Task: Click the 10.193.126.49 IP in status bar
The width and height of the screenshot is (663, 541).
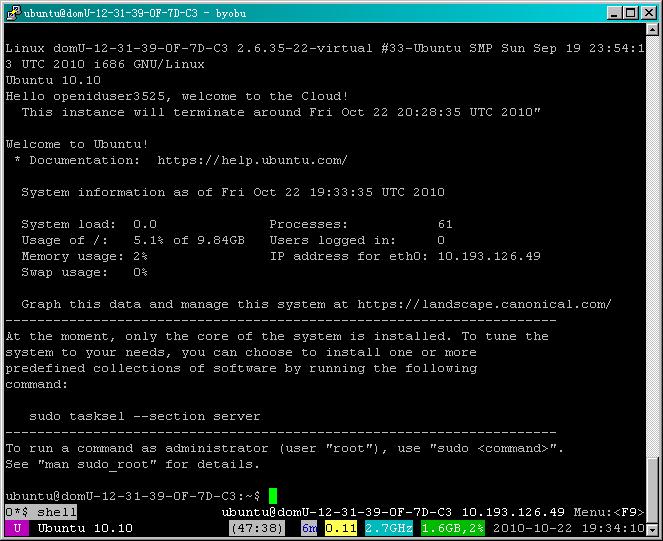Action: [x=513, y=512]
